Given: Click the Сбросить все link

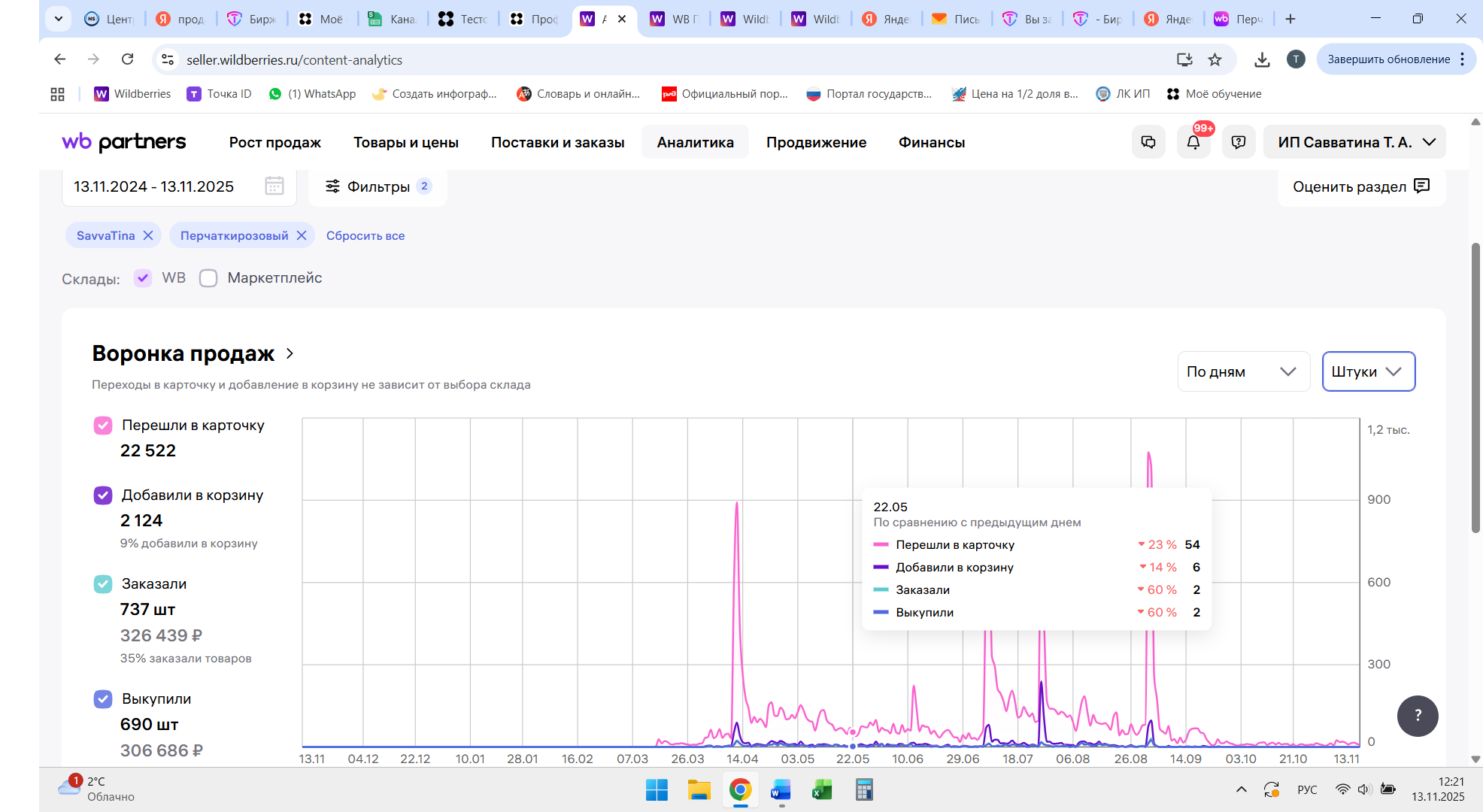Looking at the screenshot, I should click(365, 235).
